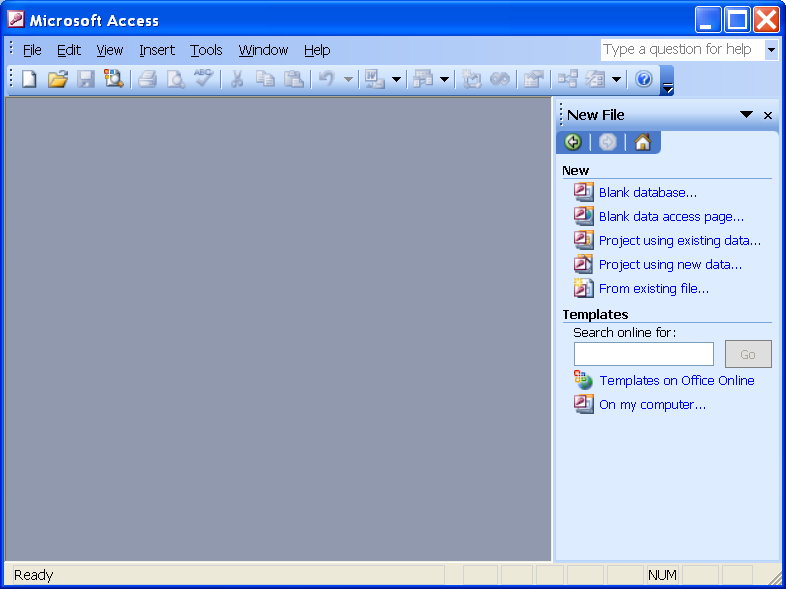Click the Print toolbar icon

pos(147,79)
